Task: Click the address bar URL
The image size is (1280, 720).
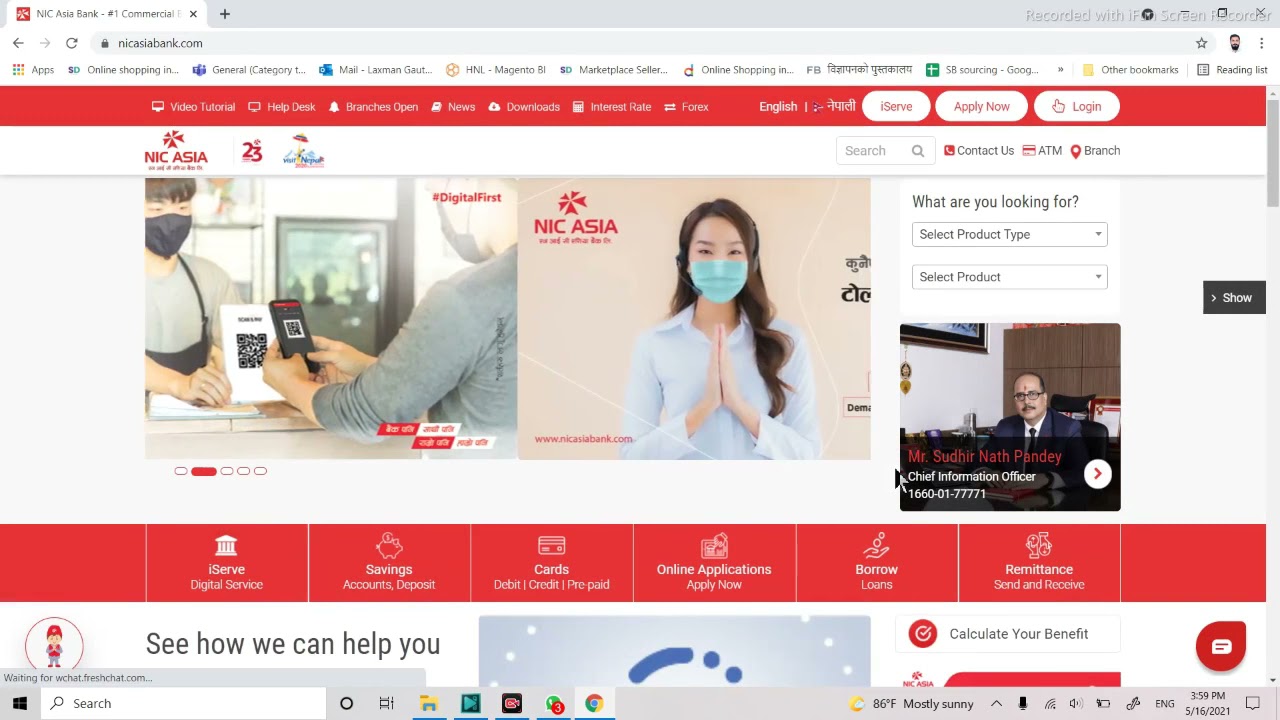Action: (160, 43)
